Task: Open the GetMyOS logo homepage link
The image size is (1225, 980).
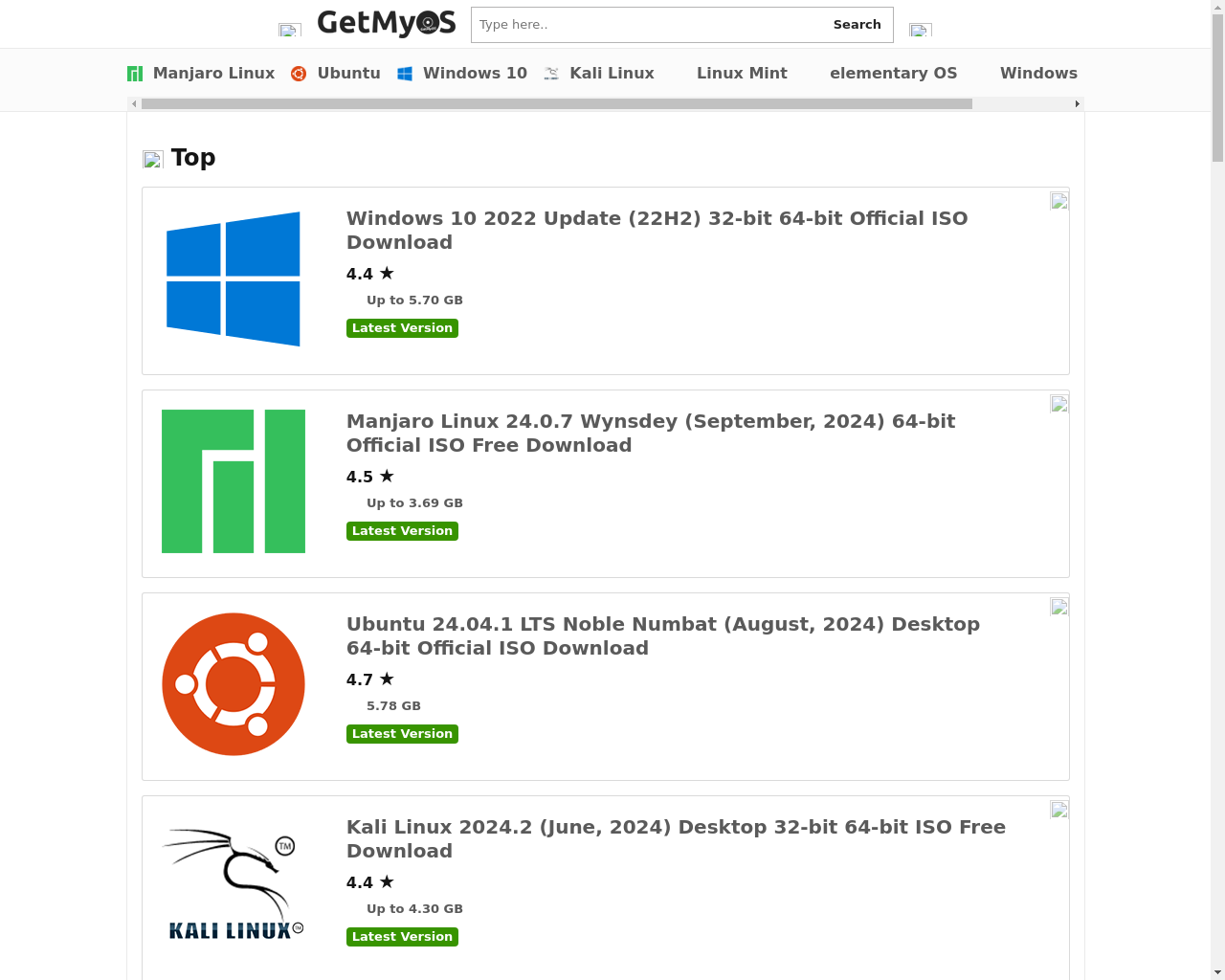Action: tap(387, 23)
